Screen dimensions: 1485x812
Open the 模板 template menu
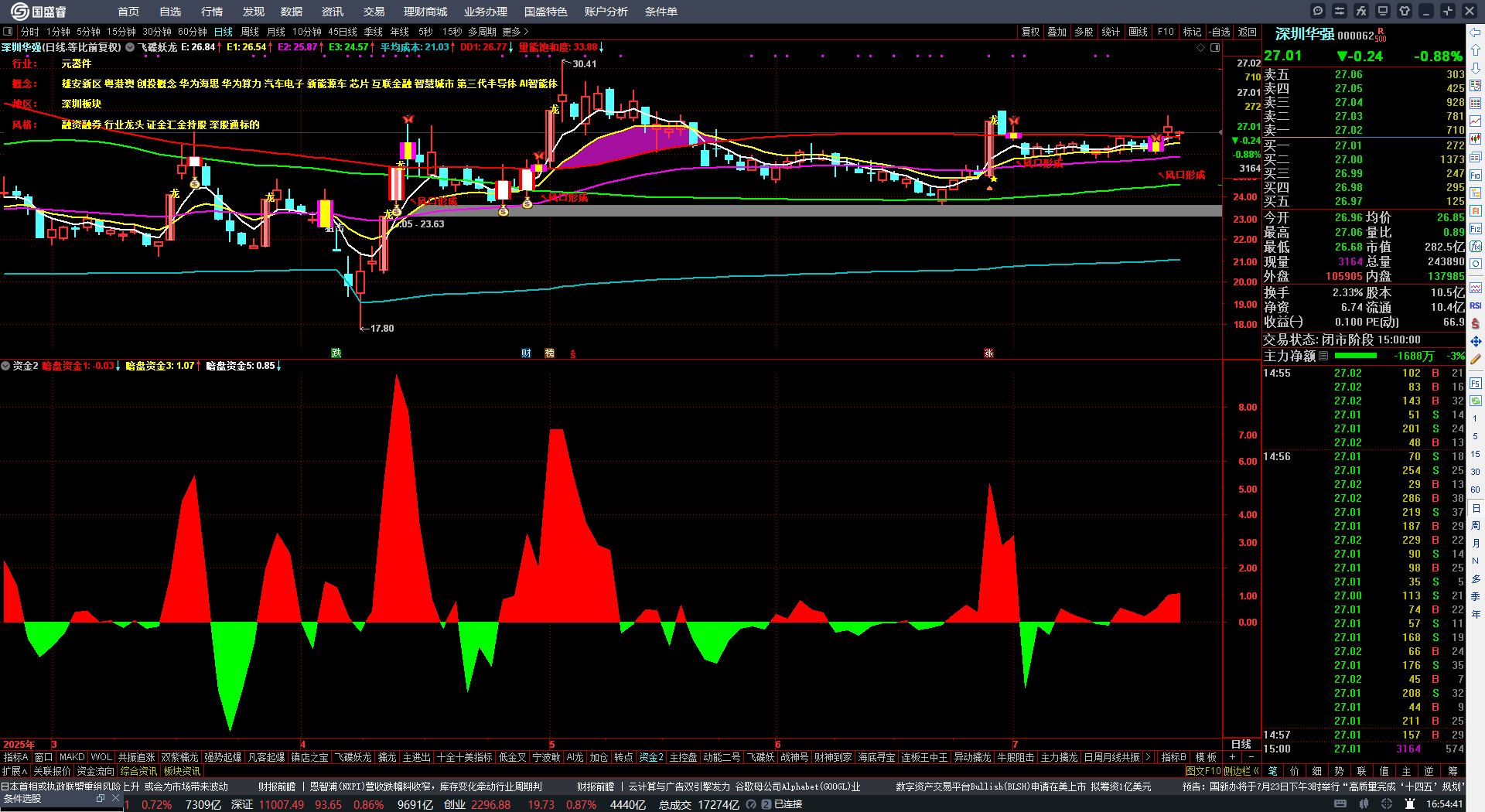(x=1206, y=757)
